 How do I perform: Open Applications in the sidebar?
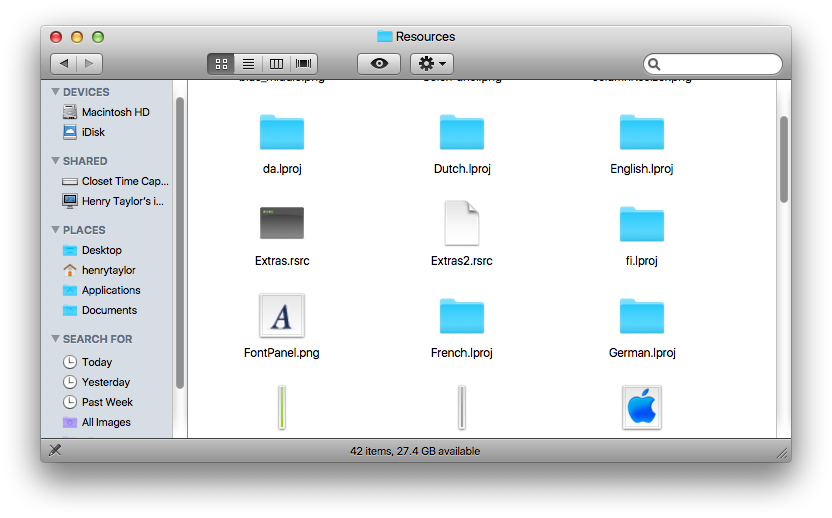point(102,290)
